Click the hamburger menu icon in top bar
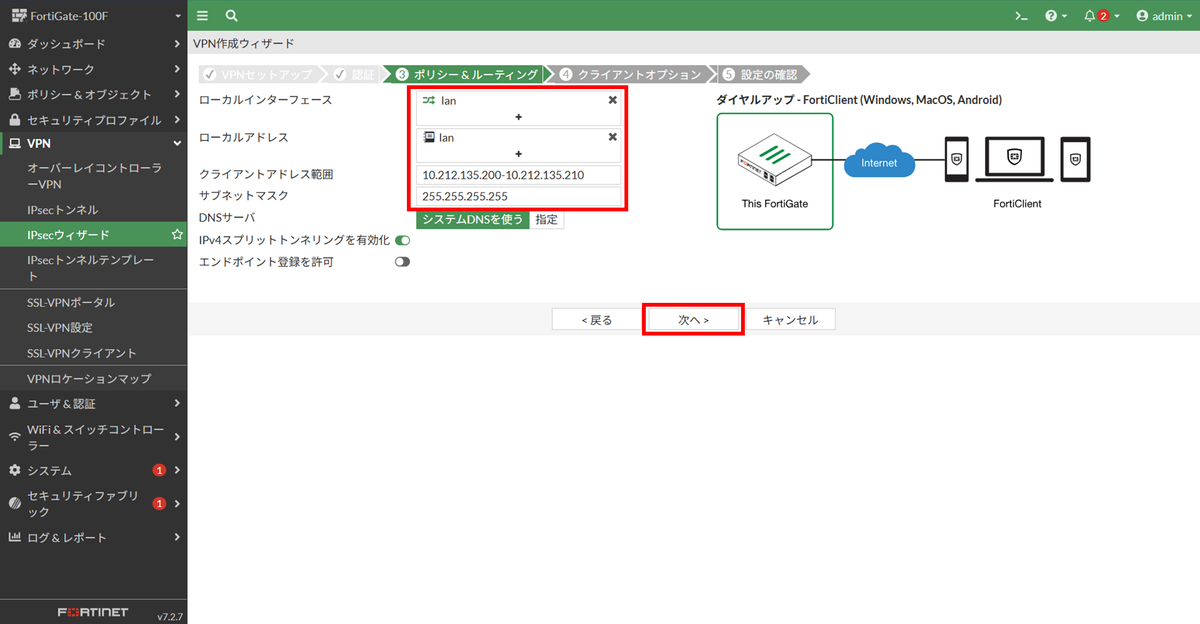 click(x=203, y=16)
